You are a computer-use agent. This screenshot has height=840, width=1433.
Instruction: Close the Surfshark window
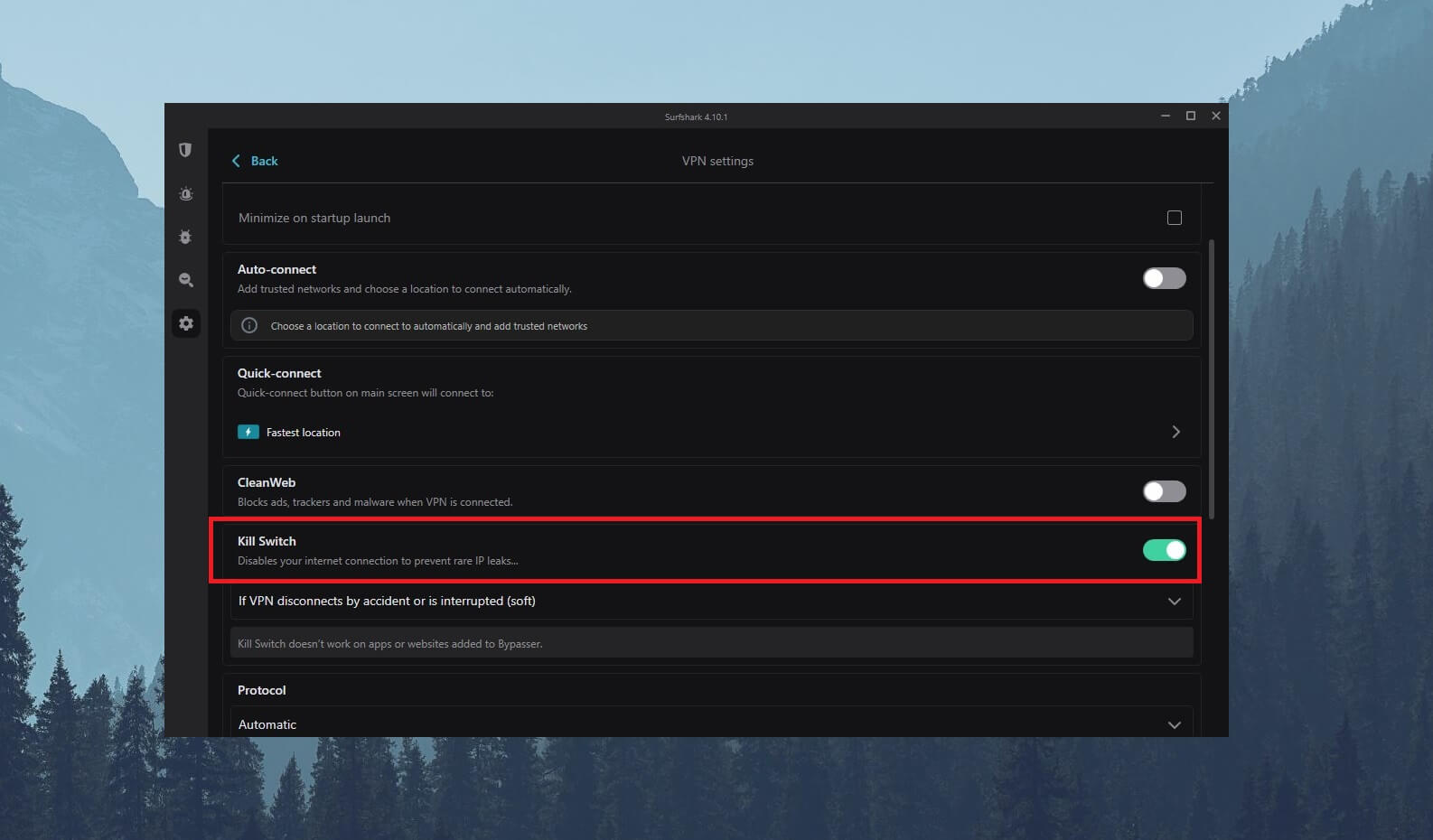pos(1216,116)
